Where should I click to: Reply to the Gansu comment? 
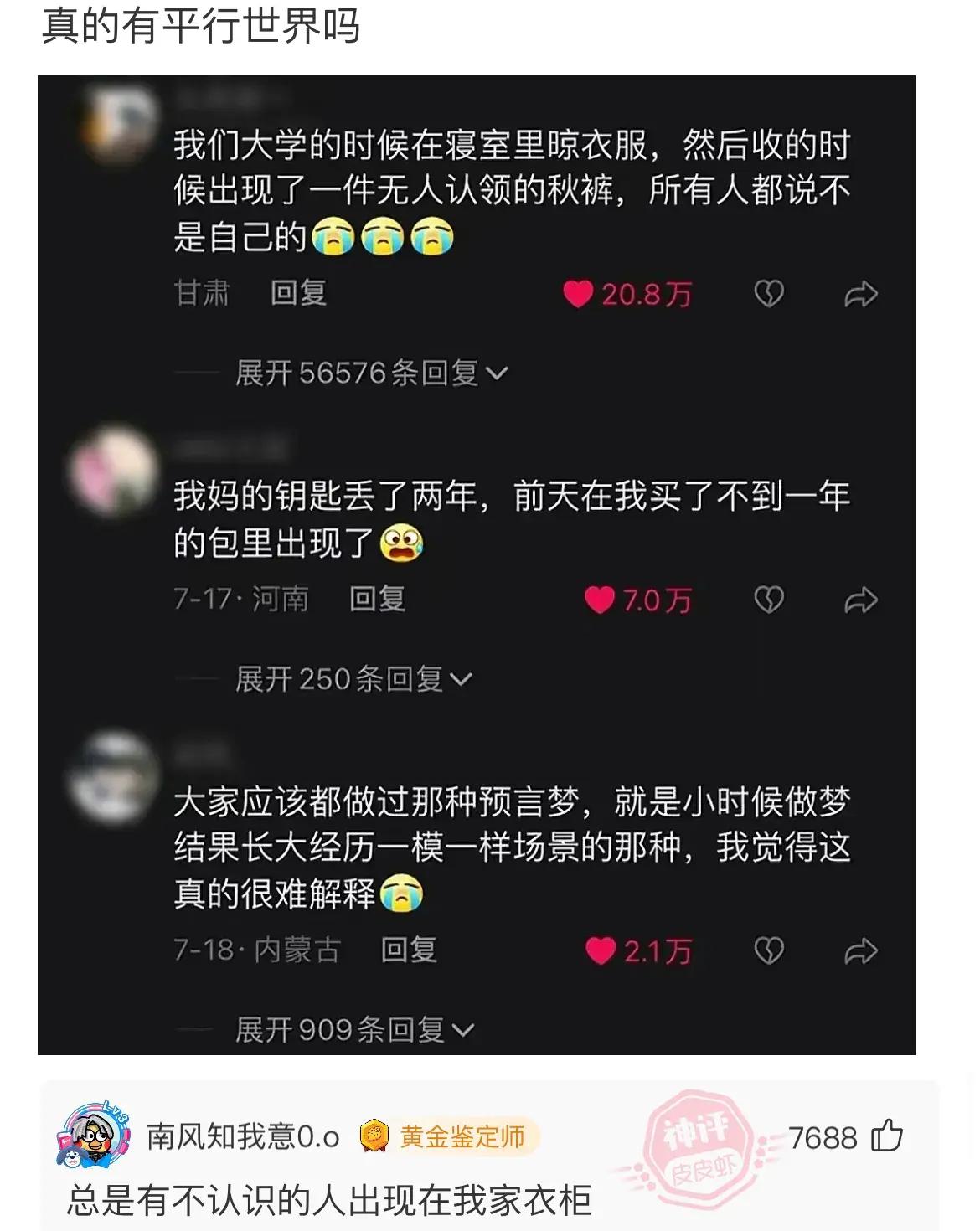pos(298,293)
